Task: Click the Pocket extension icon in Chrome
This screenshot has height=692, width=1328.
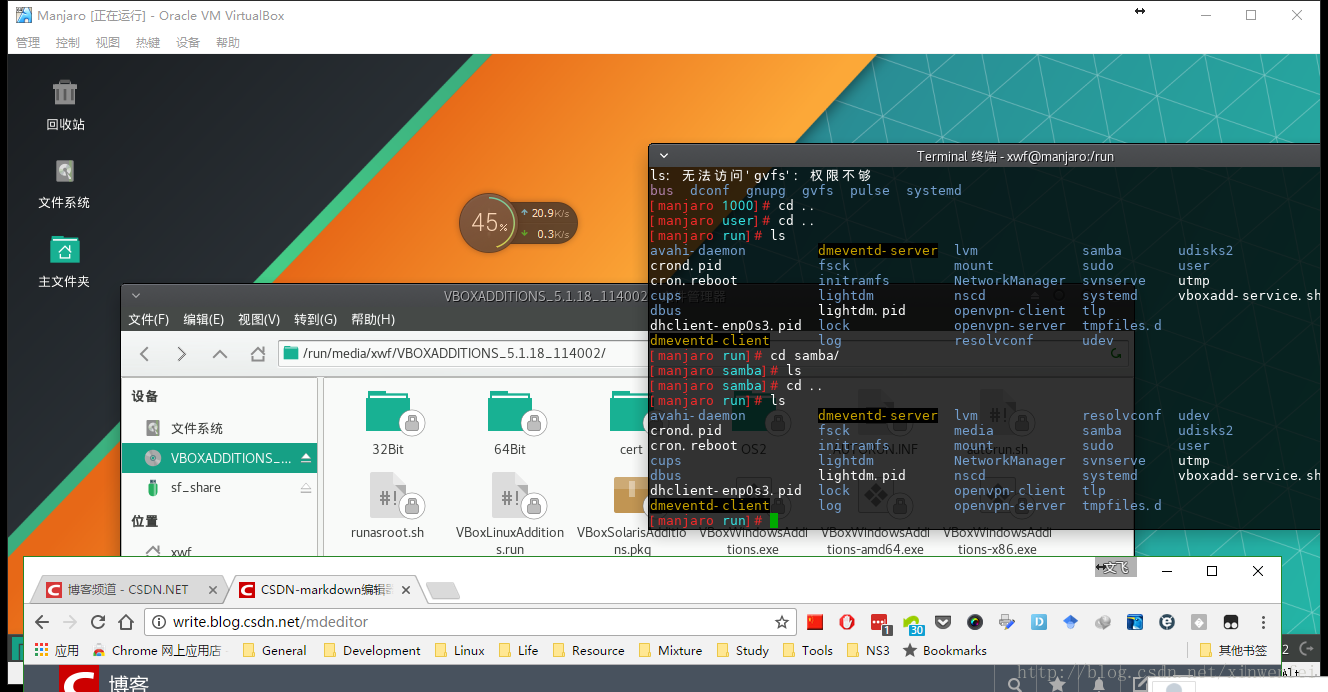Action: pos(942,622)
